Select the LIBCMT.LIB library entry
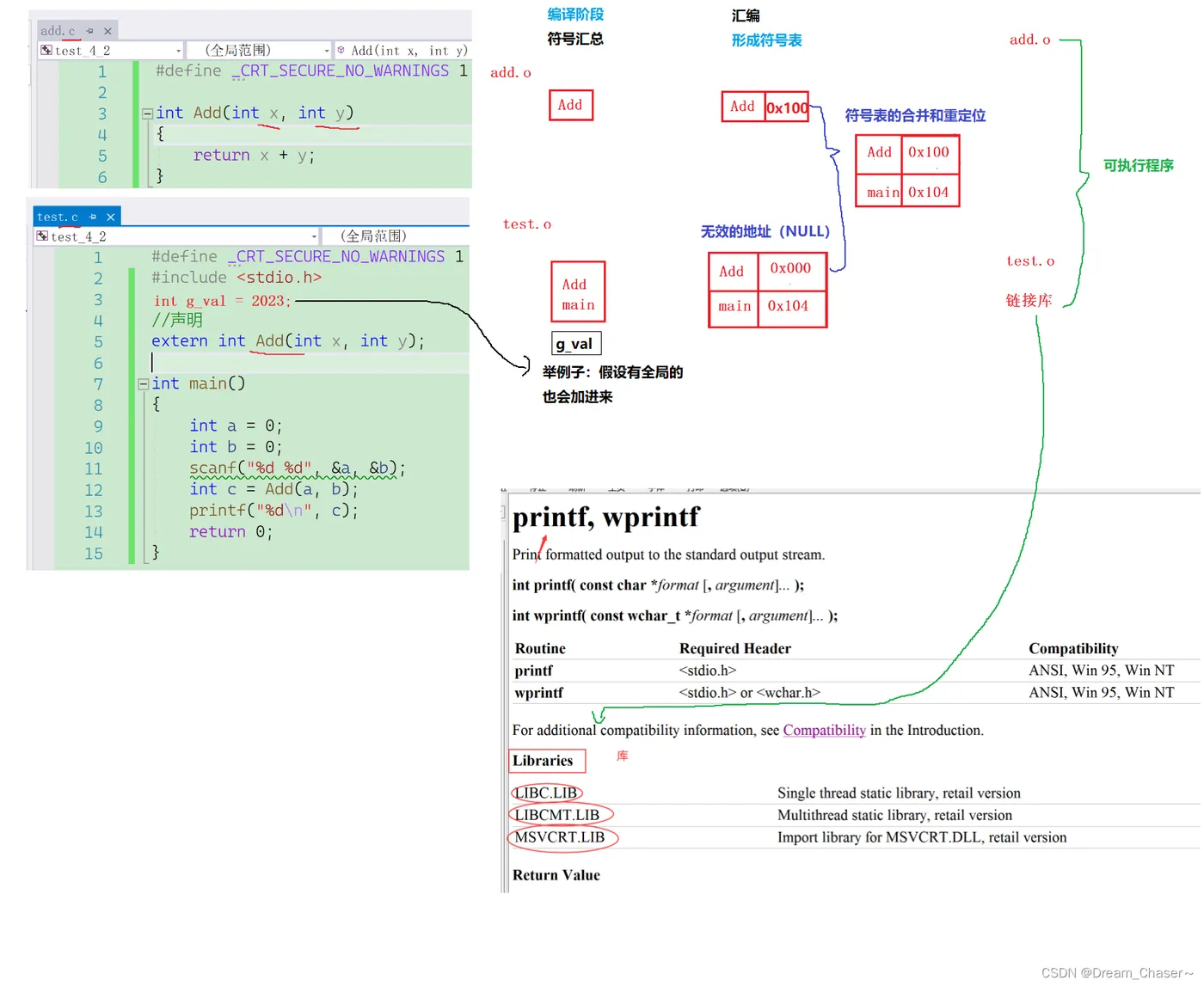Image resolution: width=1204 pixels, height=986 pixels. click(557, 815)
